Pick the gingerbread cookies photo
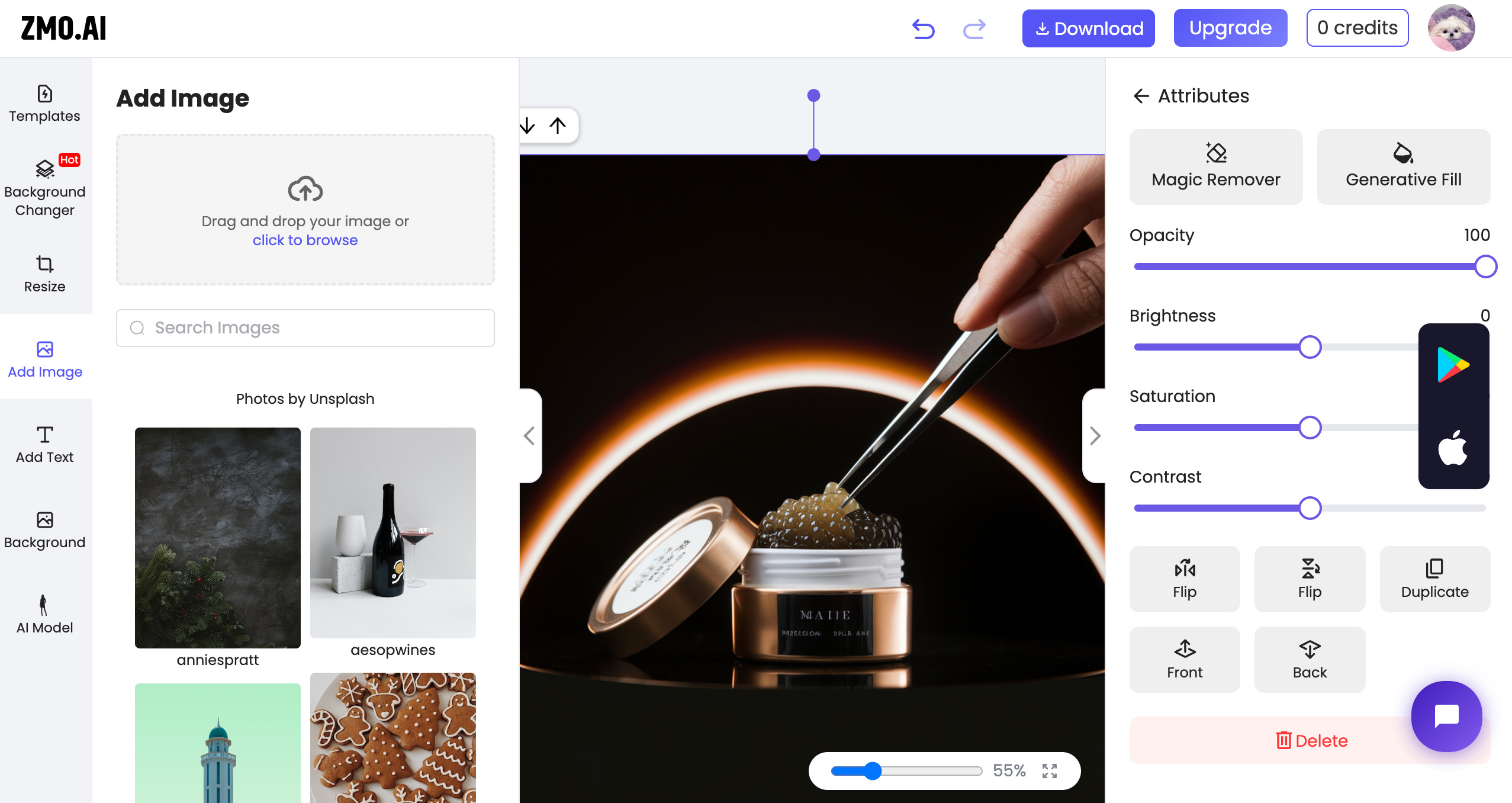The image size is (1512, 803). pos(393,738)
